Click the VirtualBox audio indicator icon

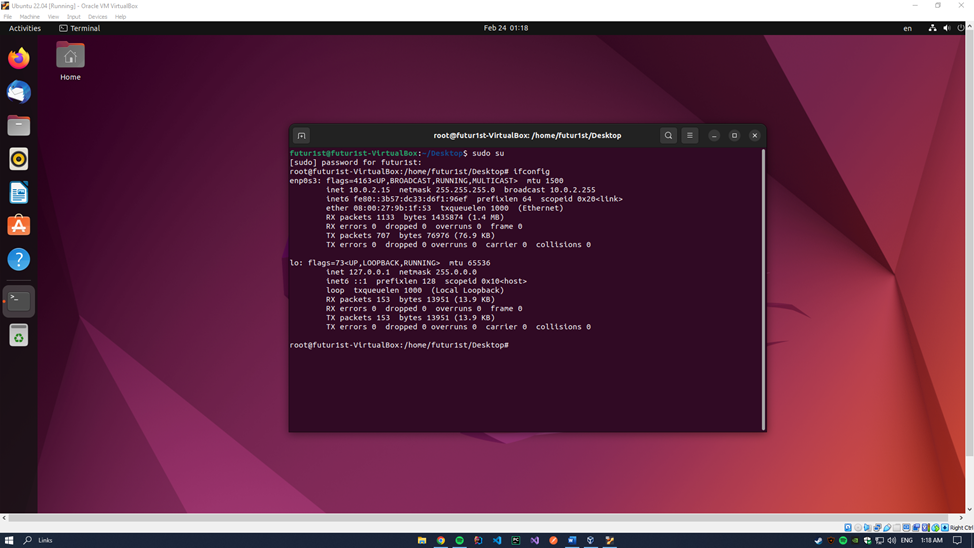867,527
